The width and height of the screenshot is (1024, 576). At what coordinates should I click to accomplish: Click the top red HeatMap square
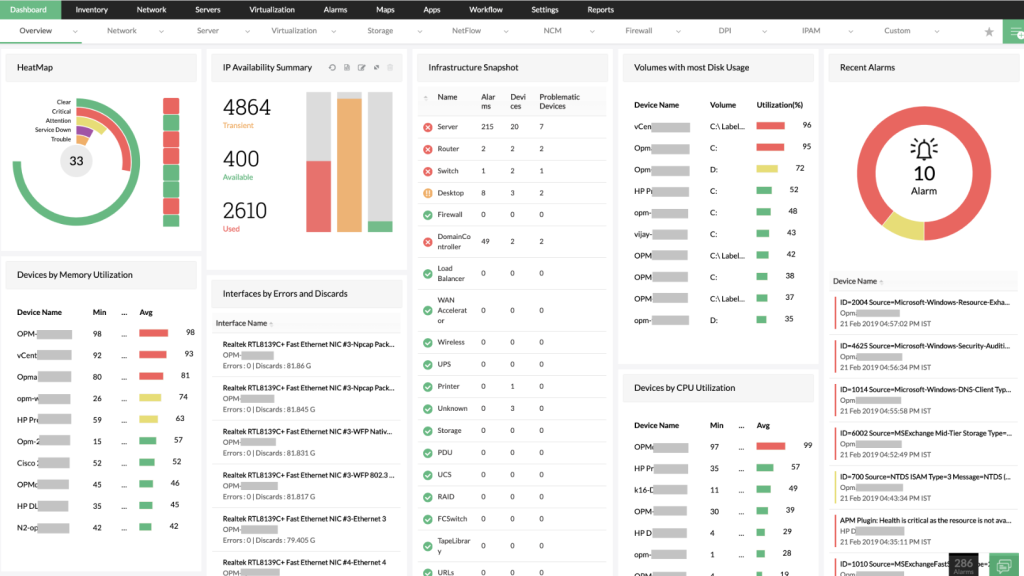tap(171, 106)
